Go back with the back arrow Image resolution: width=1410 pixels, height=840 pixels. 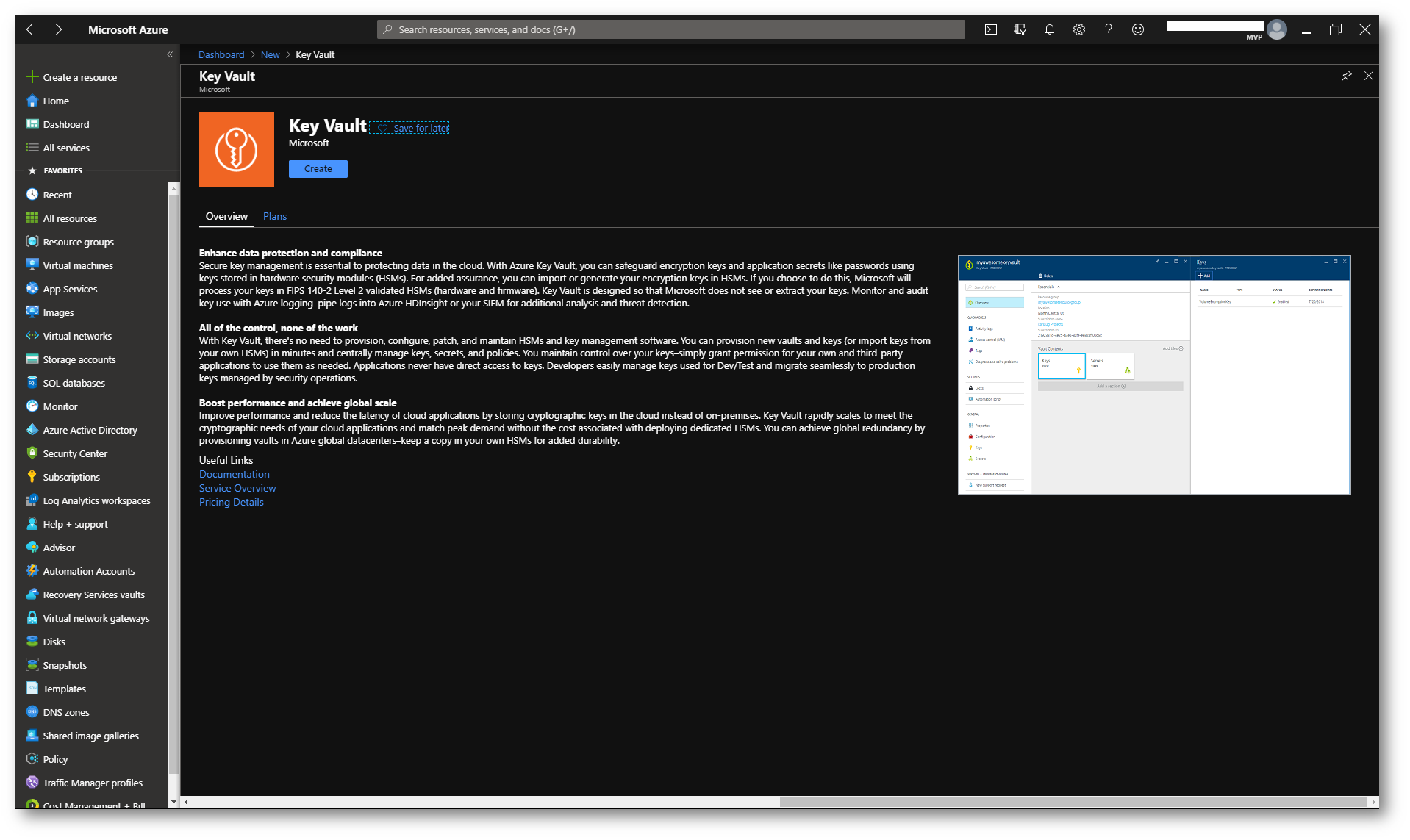(x=30, y=29)
